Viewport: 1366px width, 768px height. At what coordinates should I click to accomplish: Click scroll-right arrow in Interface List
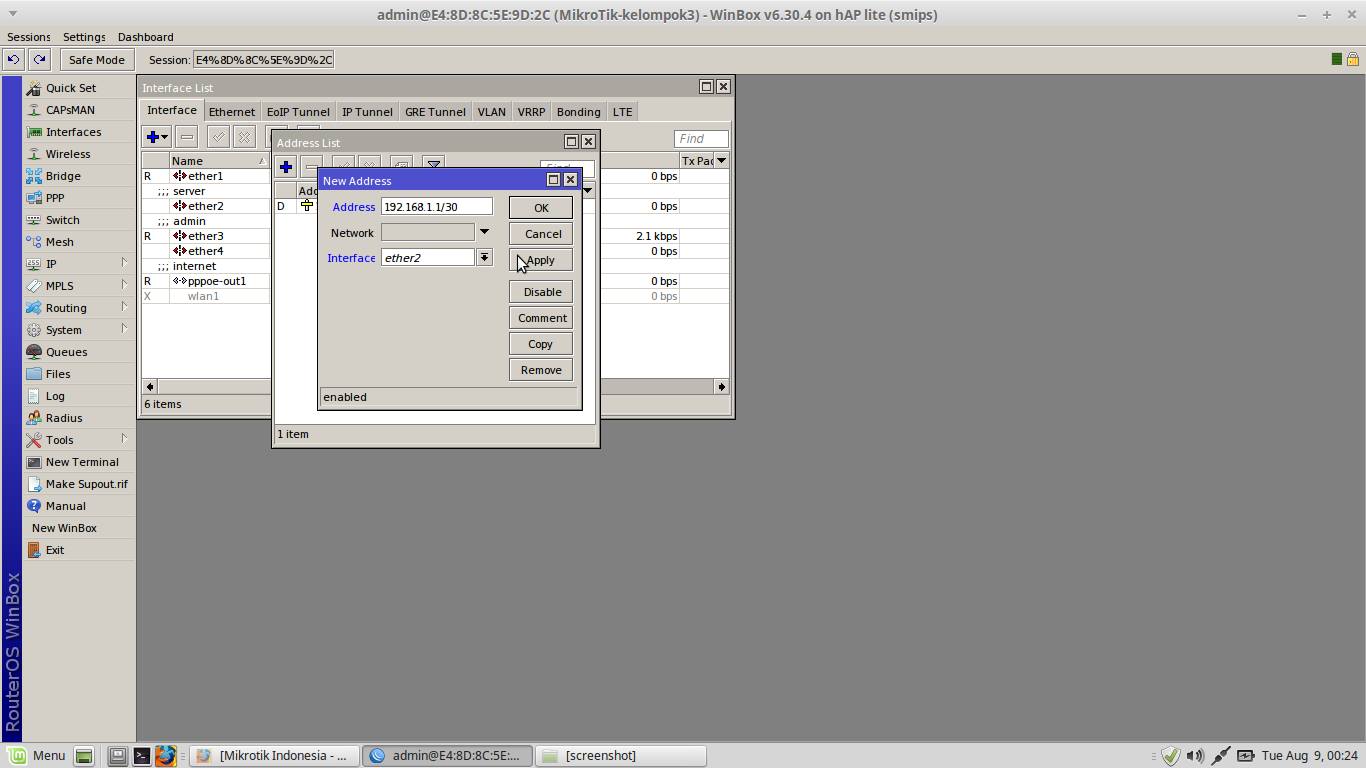coord(721,387)
